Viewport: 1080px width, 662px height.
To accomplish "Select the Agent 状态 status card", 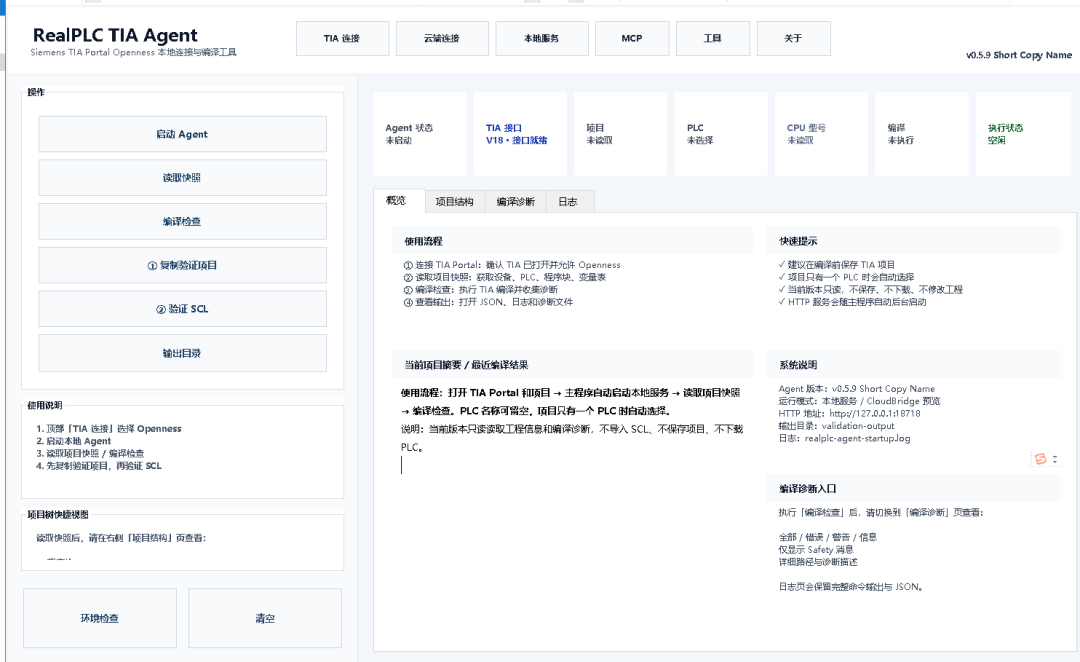I will (419, 134).
